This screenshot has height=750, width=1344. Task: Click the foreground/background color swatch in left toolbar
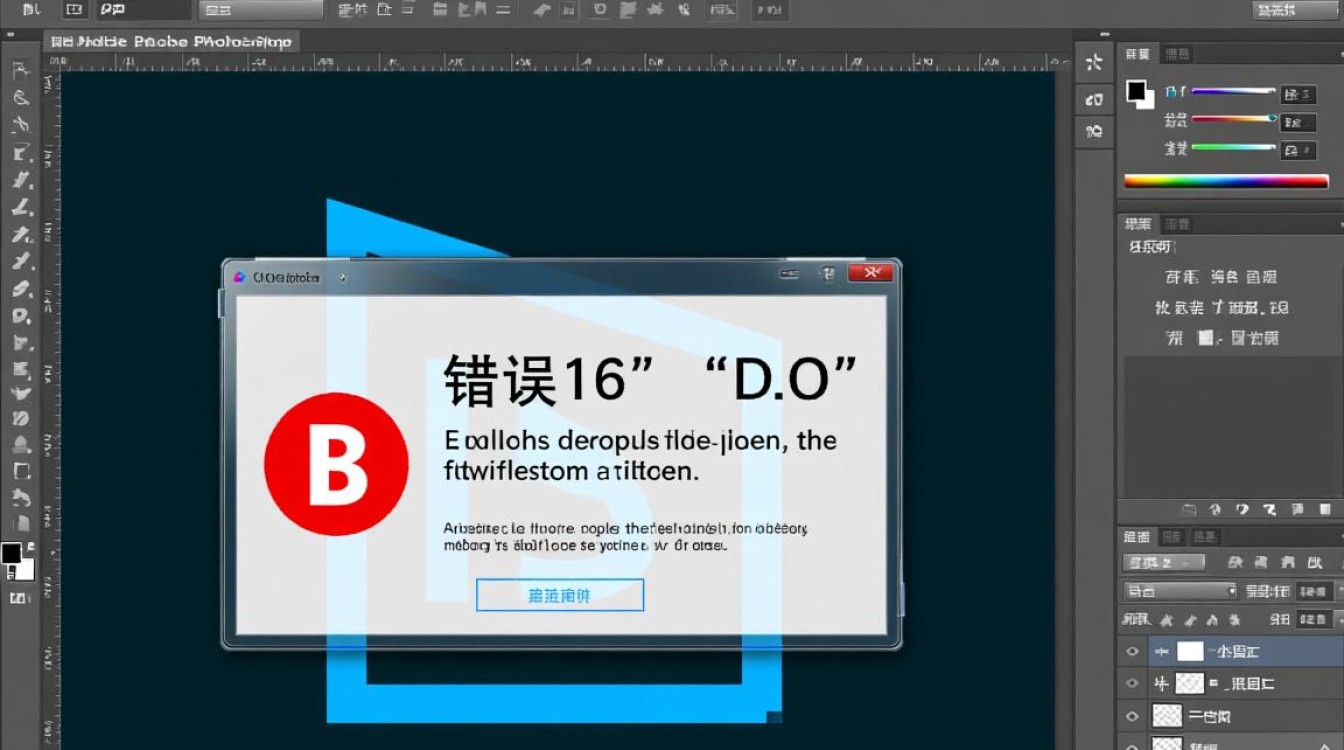tap(17, 561)
